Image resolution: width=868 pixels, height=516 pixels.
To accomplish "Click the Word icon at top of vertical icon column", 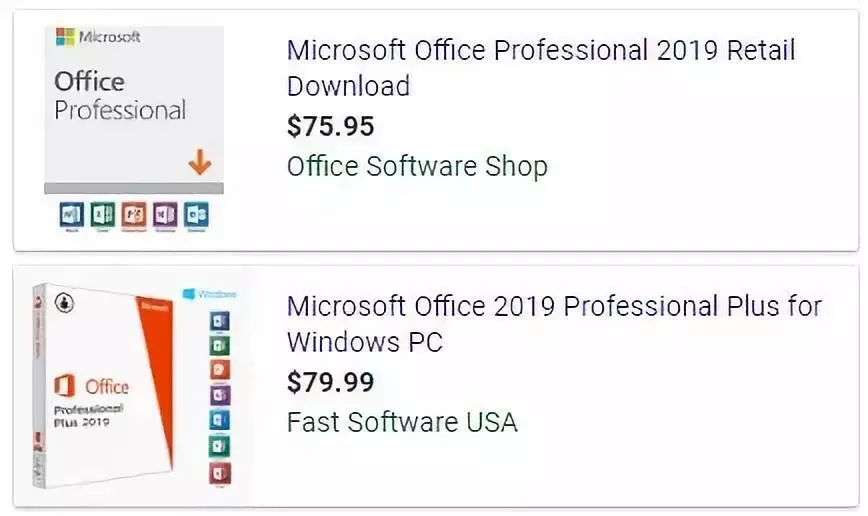I will [x=220, y=320].
